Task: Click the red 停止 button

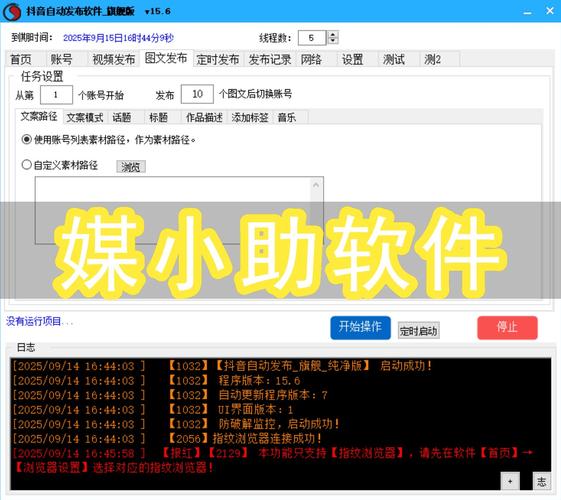Action: point(507,327)
